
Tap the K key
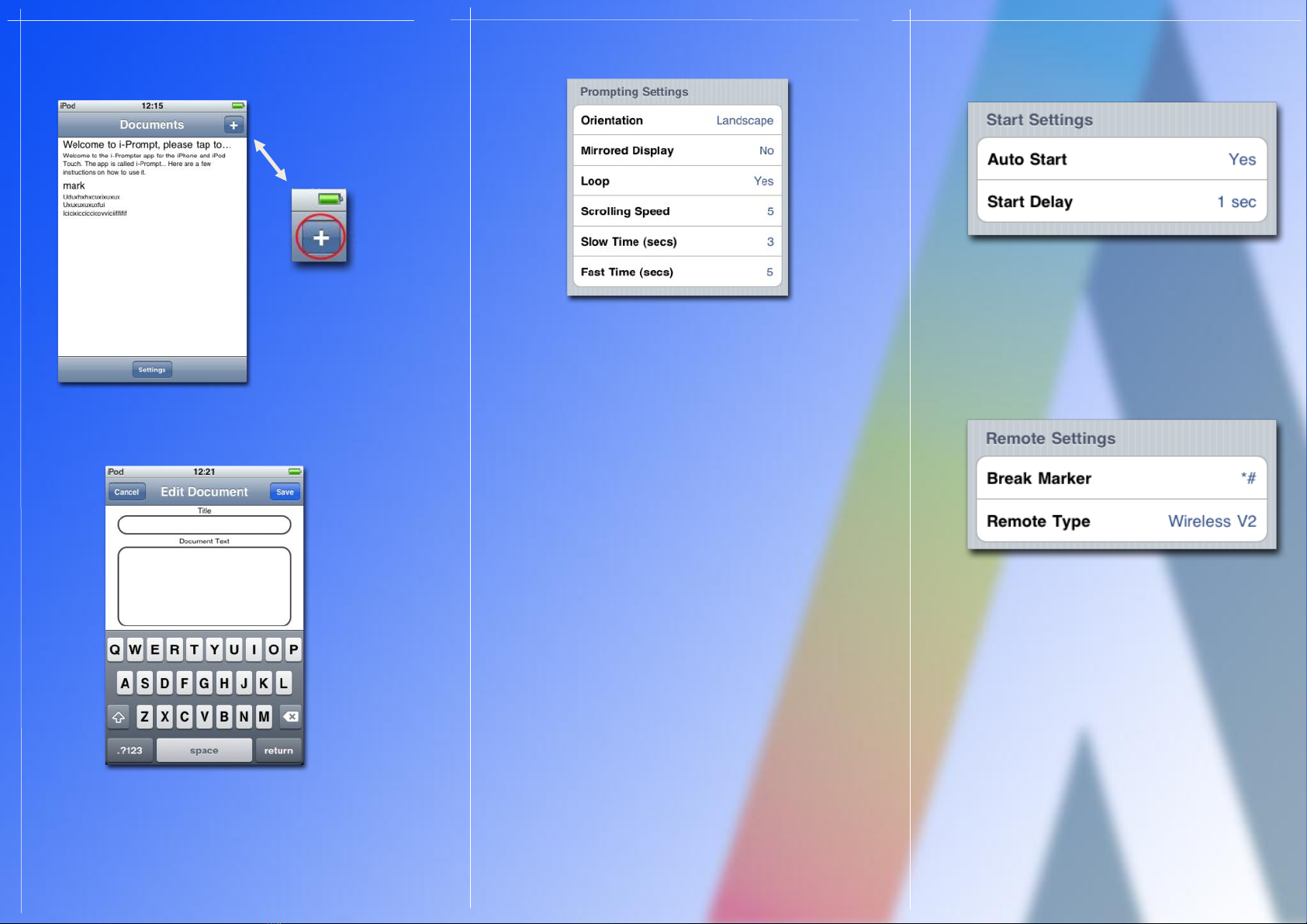264,683
